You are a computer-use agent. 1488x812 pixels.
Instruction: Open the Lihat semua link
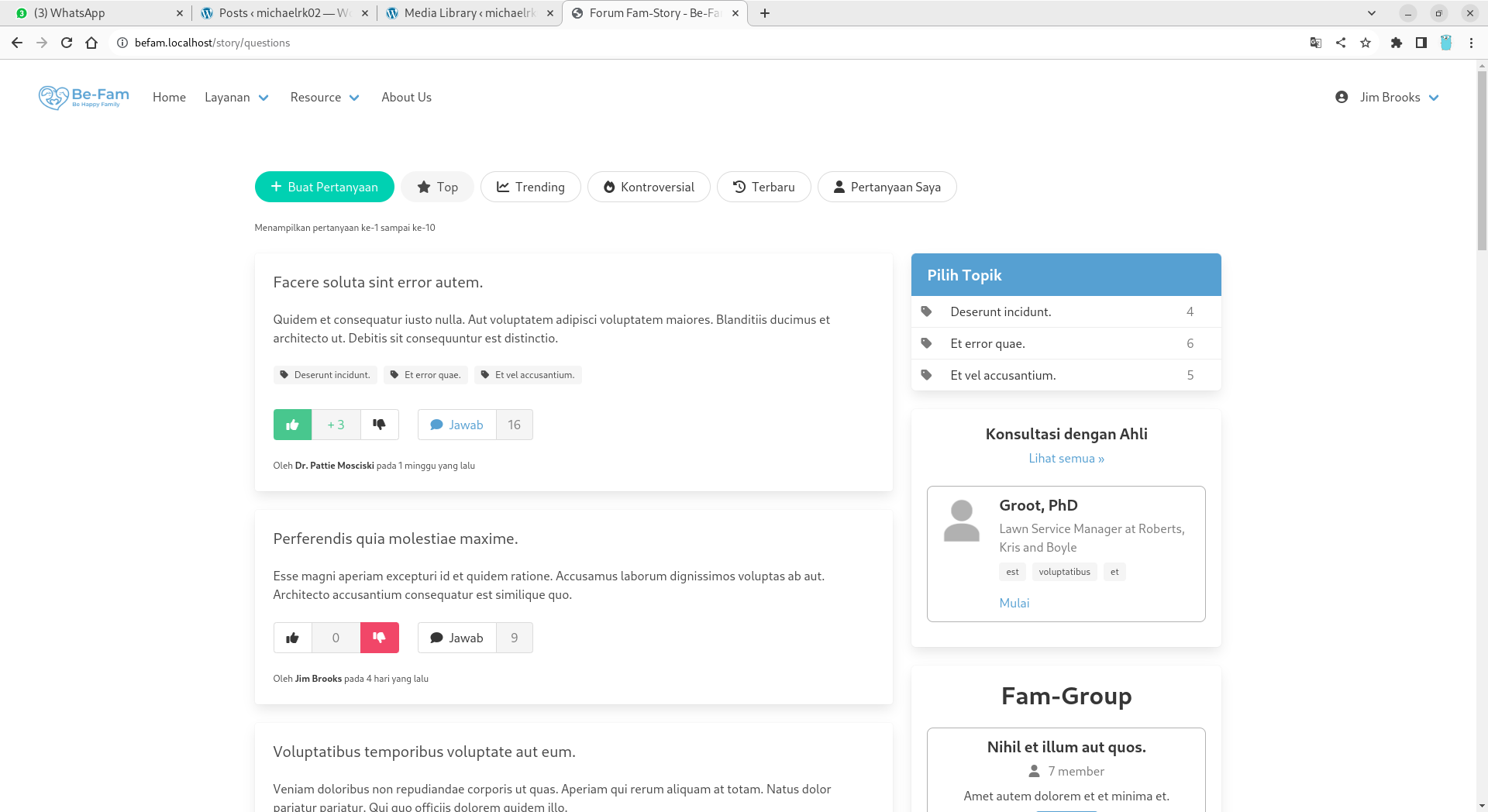click(1066, 459)
